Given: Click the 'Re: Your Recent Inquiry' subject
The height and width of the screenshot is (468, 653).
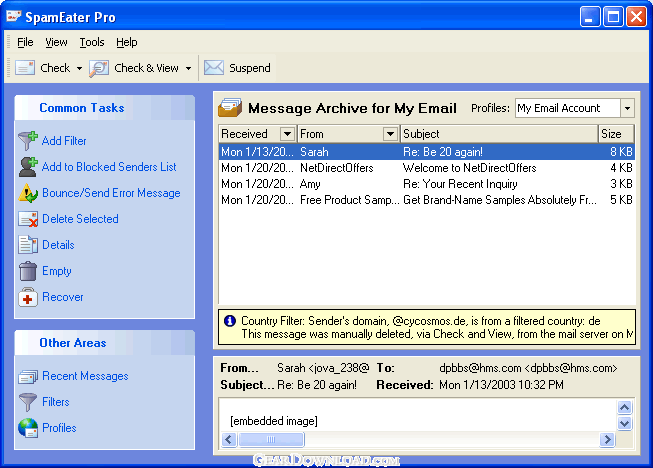Looking at the screenshot, I should point(460,184).
